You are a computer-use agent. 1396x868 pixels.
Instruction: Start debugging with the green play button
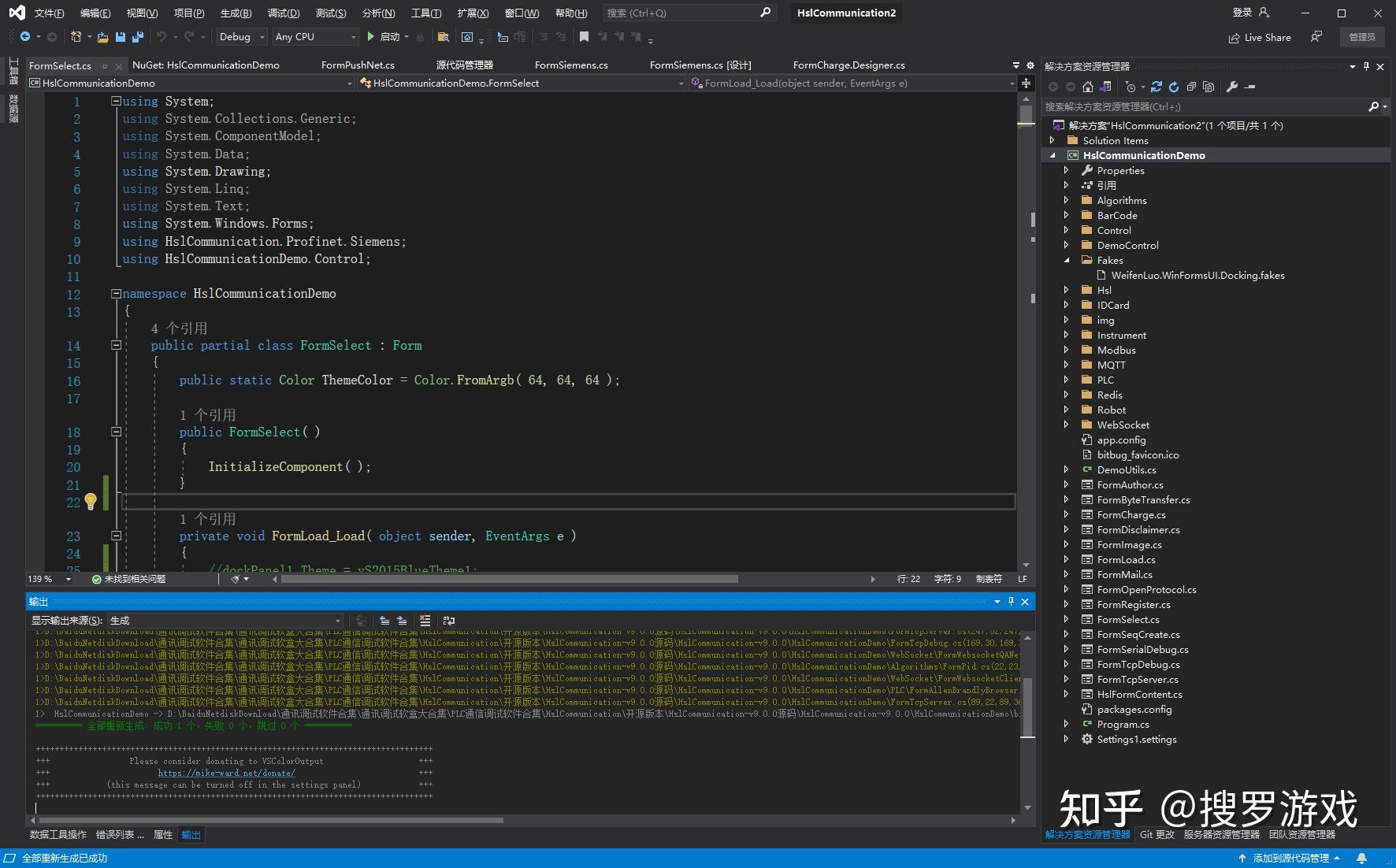click(x=371, y=37)
